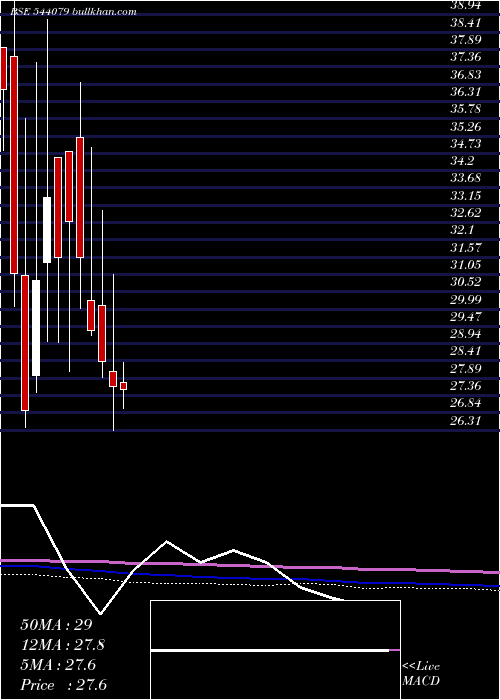Image resolution: width=500 pixels, height=700 pixels.
Task: Click the 28.41 price axis label
Action: 465,351
